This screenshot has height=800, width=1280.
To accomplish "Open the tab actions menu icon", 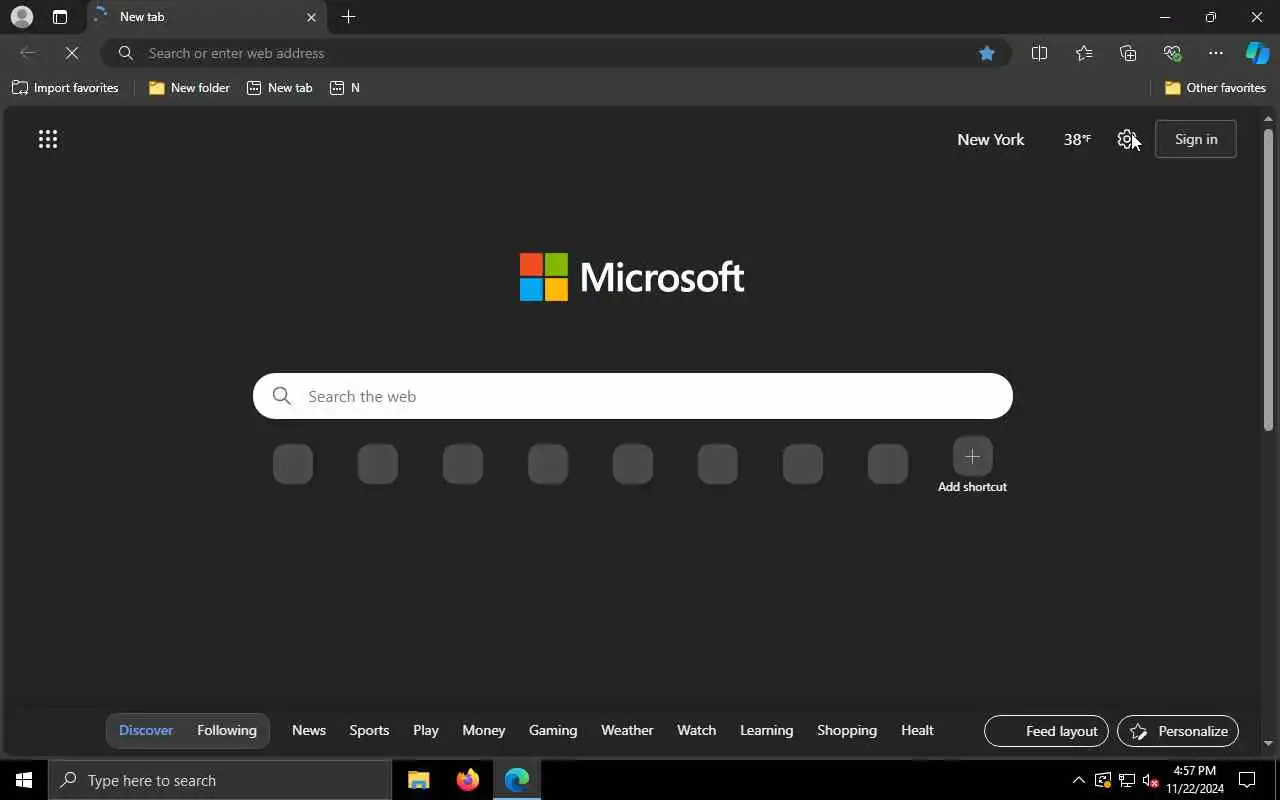I will pos(60,17).
